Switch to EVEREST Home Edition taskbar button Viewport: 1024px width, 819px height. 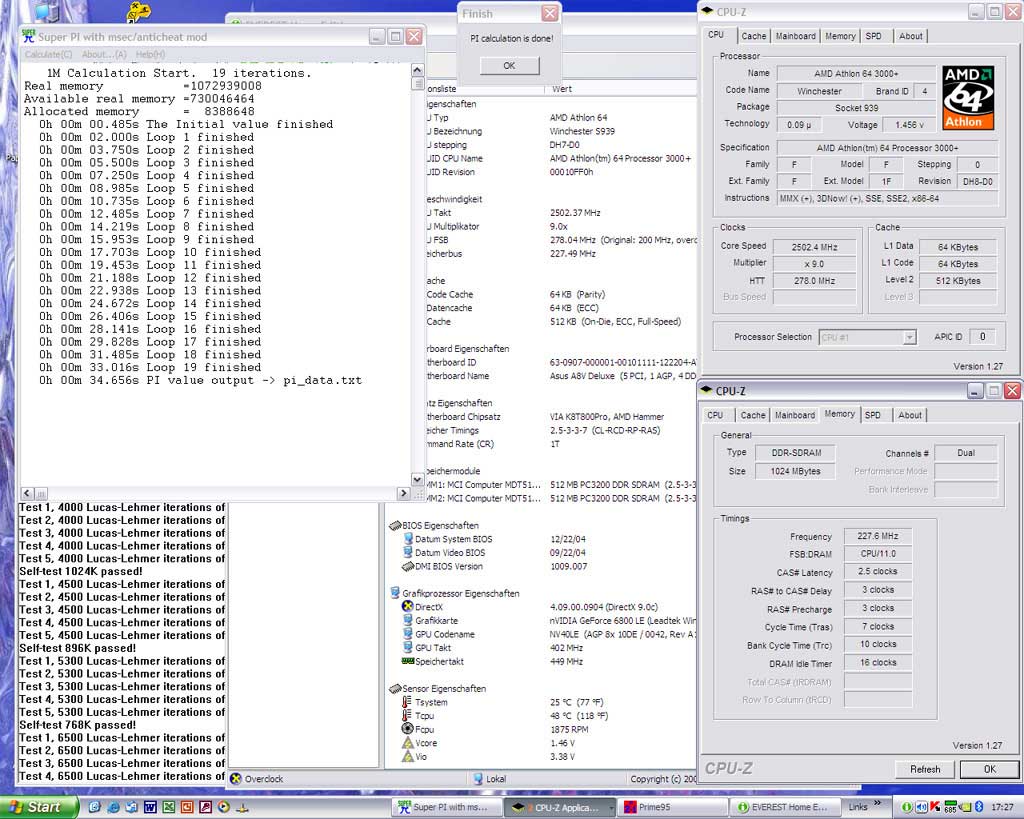[x=785, y=807]
